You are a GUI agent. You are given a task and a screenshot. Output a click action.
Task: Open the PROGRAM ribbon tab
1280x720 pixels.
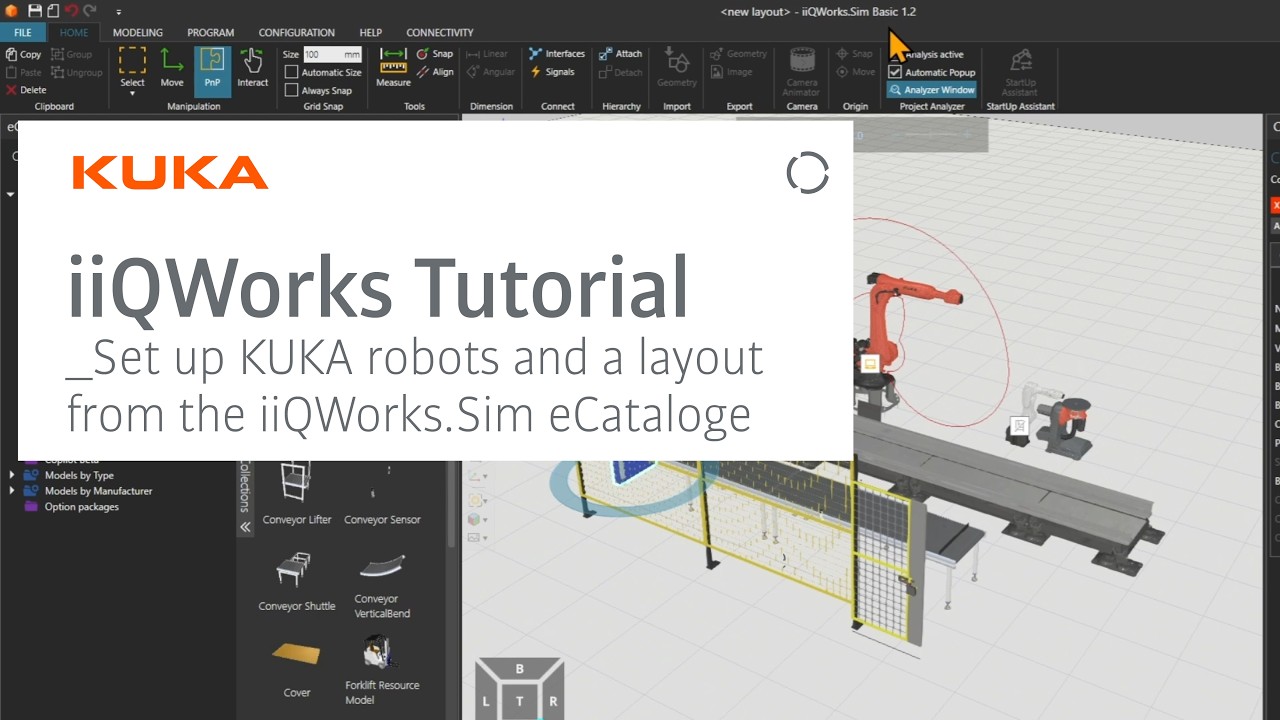(211, 32)
